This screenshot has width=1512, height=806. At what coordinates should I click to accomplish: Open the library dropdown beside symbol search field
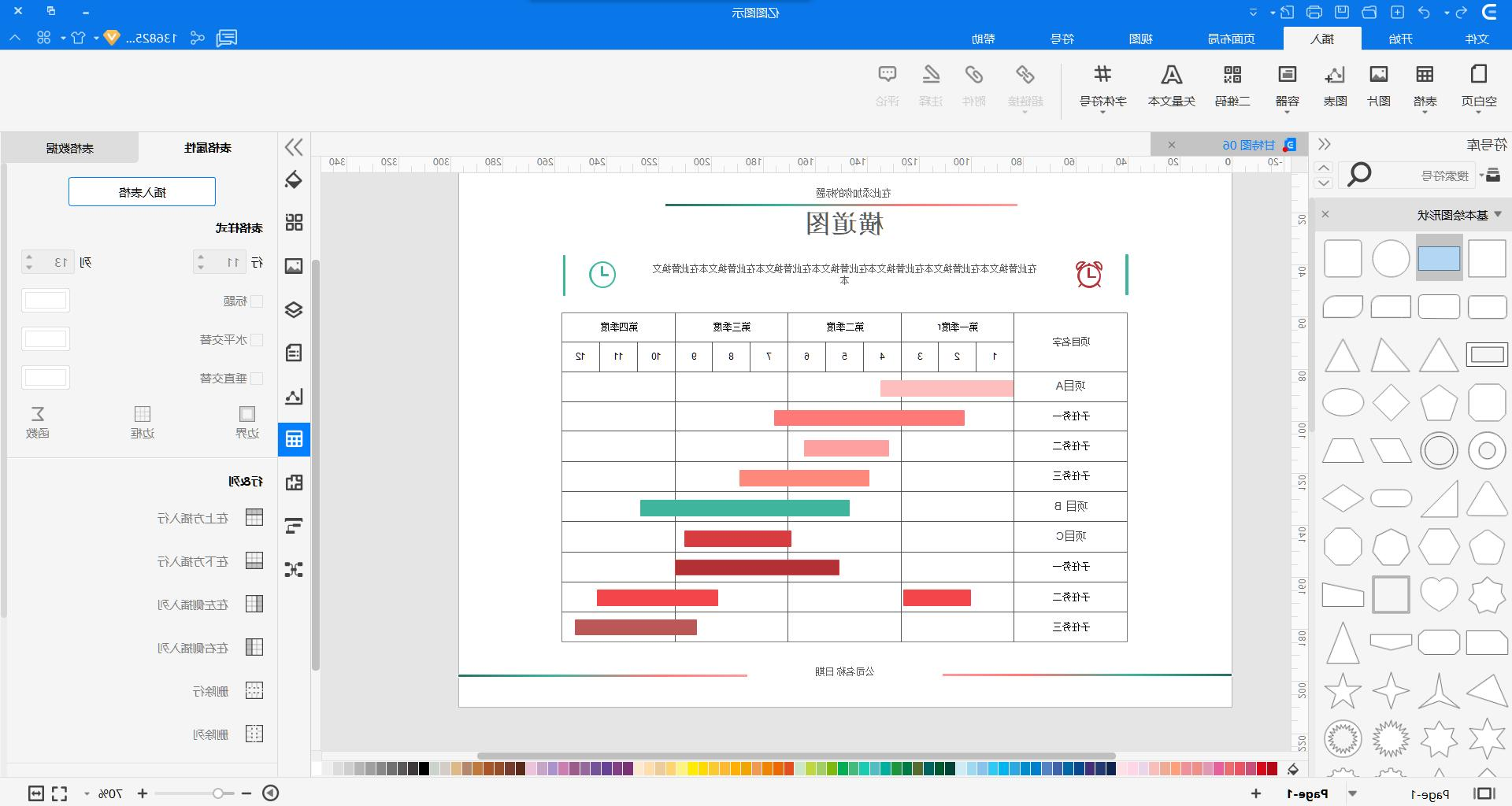1490,175
